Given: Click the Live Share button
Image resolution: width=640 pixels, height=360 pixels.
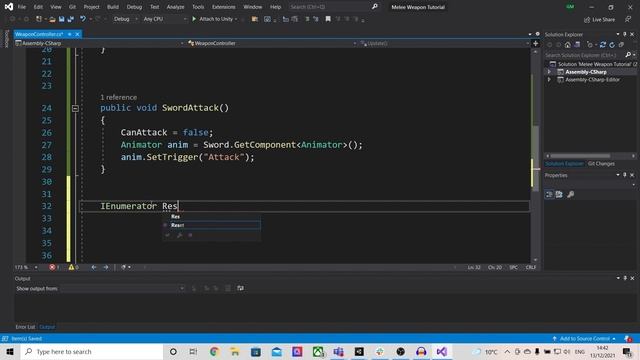Looking at the screenshot, I should point(599,20).
